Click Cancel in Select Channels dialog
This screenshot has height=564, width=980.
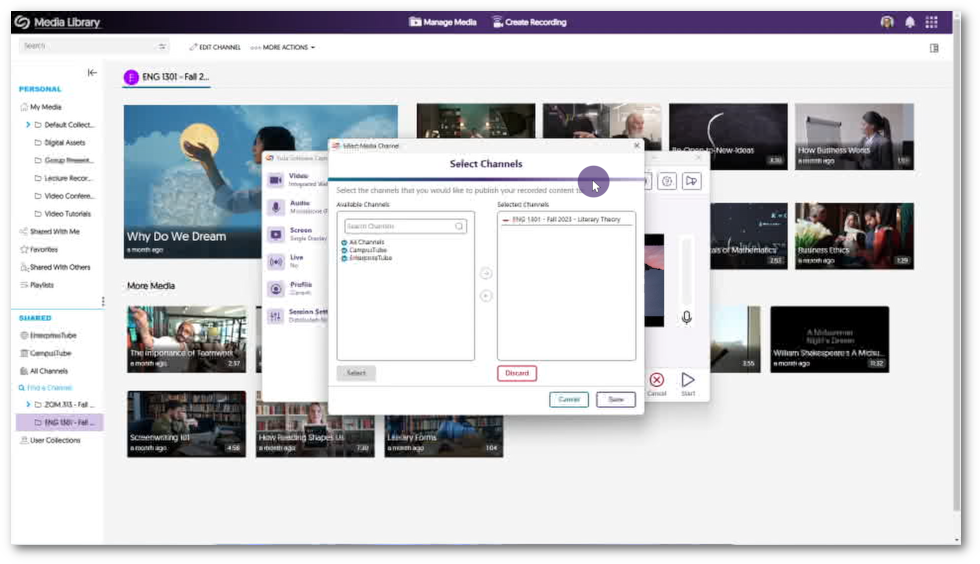[x=569, y=400]
